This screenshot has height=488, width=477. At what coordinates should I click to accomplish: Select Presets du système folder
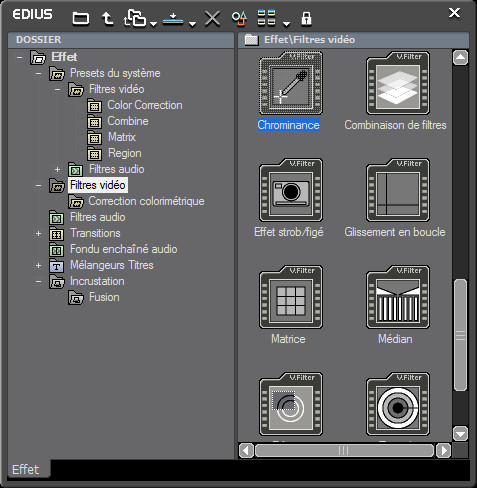pyautogui.click(x=115, y=73)
